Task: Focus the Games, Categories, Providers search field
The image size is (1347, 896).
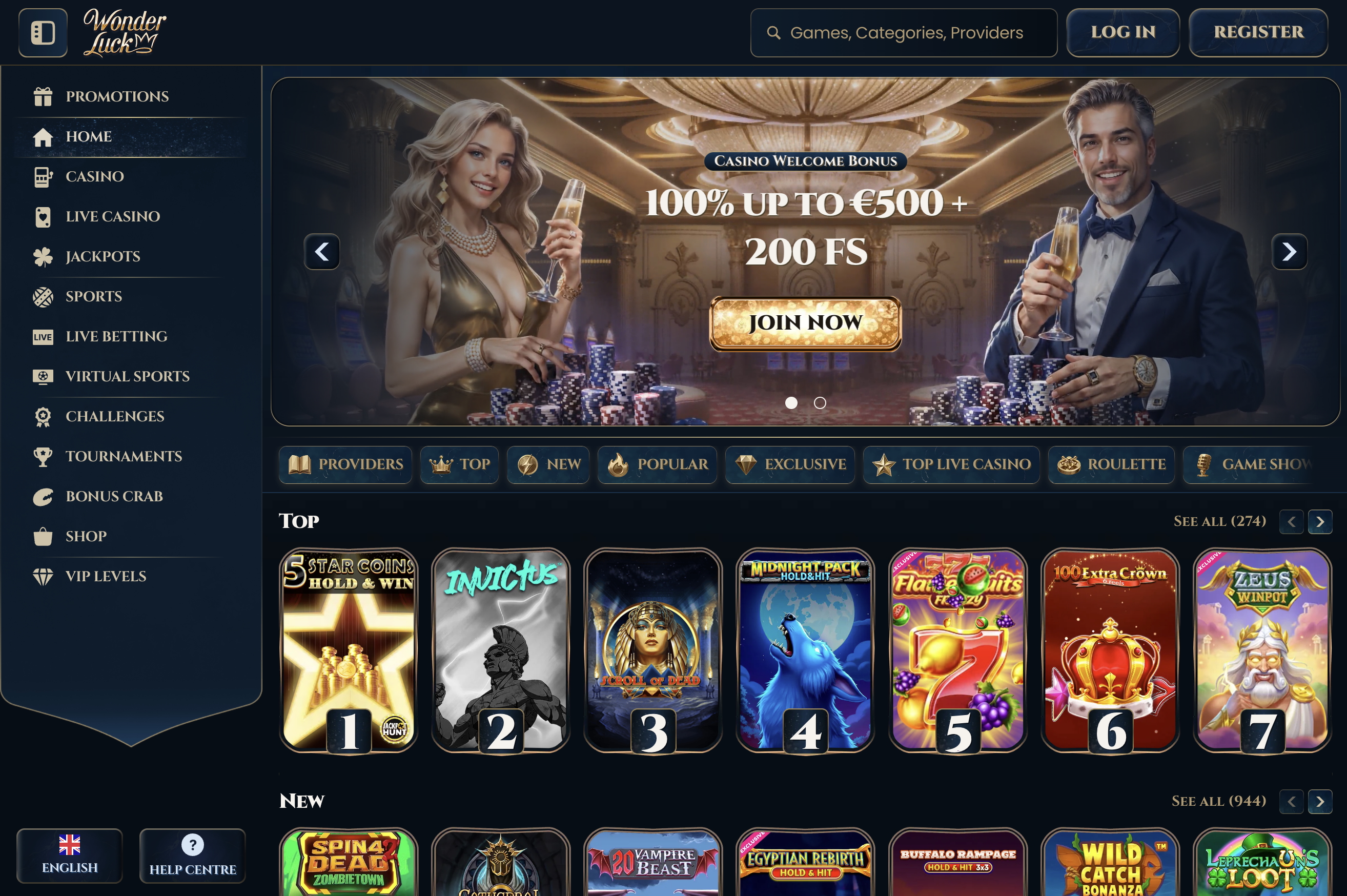Action: pos(904,33)
